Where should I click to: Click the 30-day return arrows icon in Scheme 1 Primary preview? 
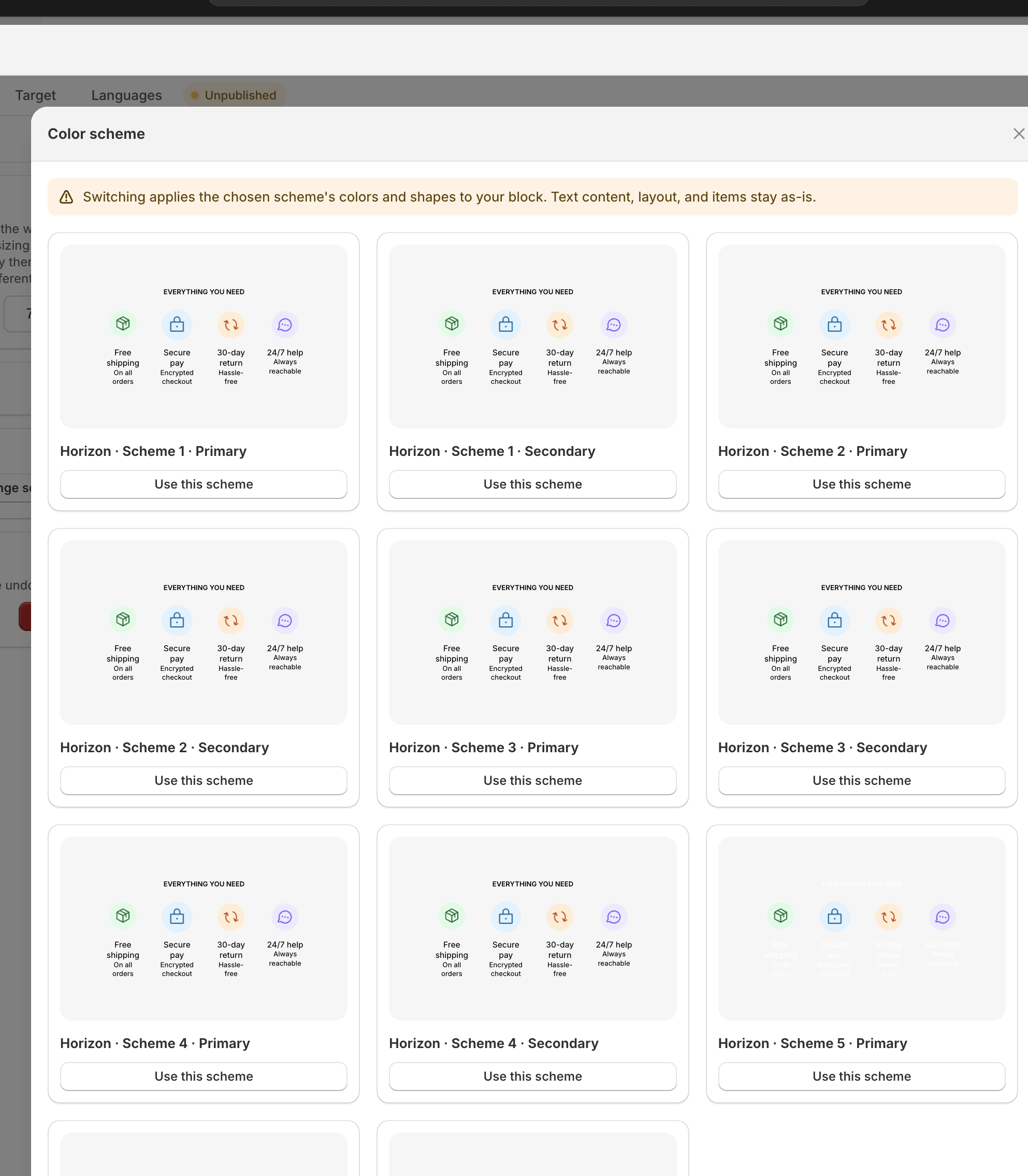230,325
